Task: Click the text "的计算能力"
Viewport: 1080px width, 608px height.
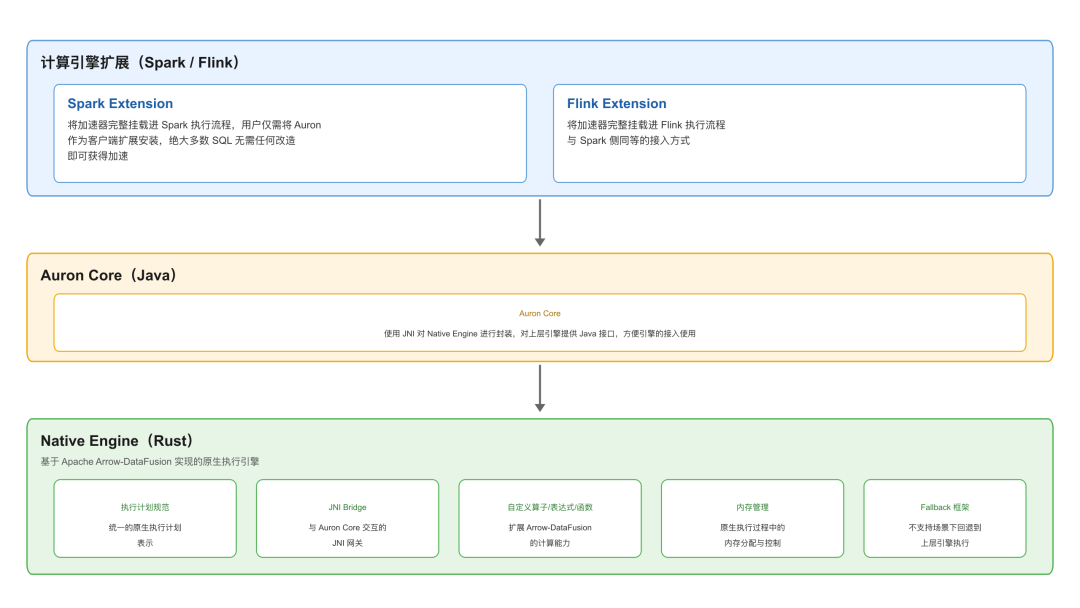Action: [x=550, y=543]
